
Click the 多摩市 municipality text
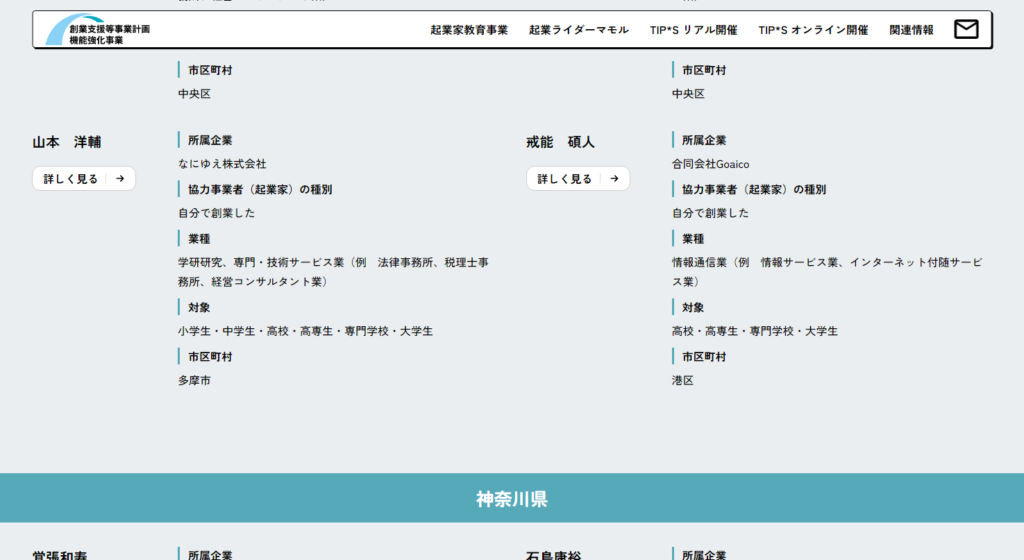pyautogui.click(x=194, y=381)
